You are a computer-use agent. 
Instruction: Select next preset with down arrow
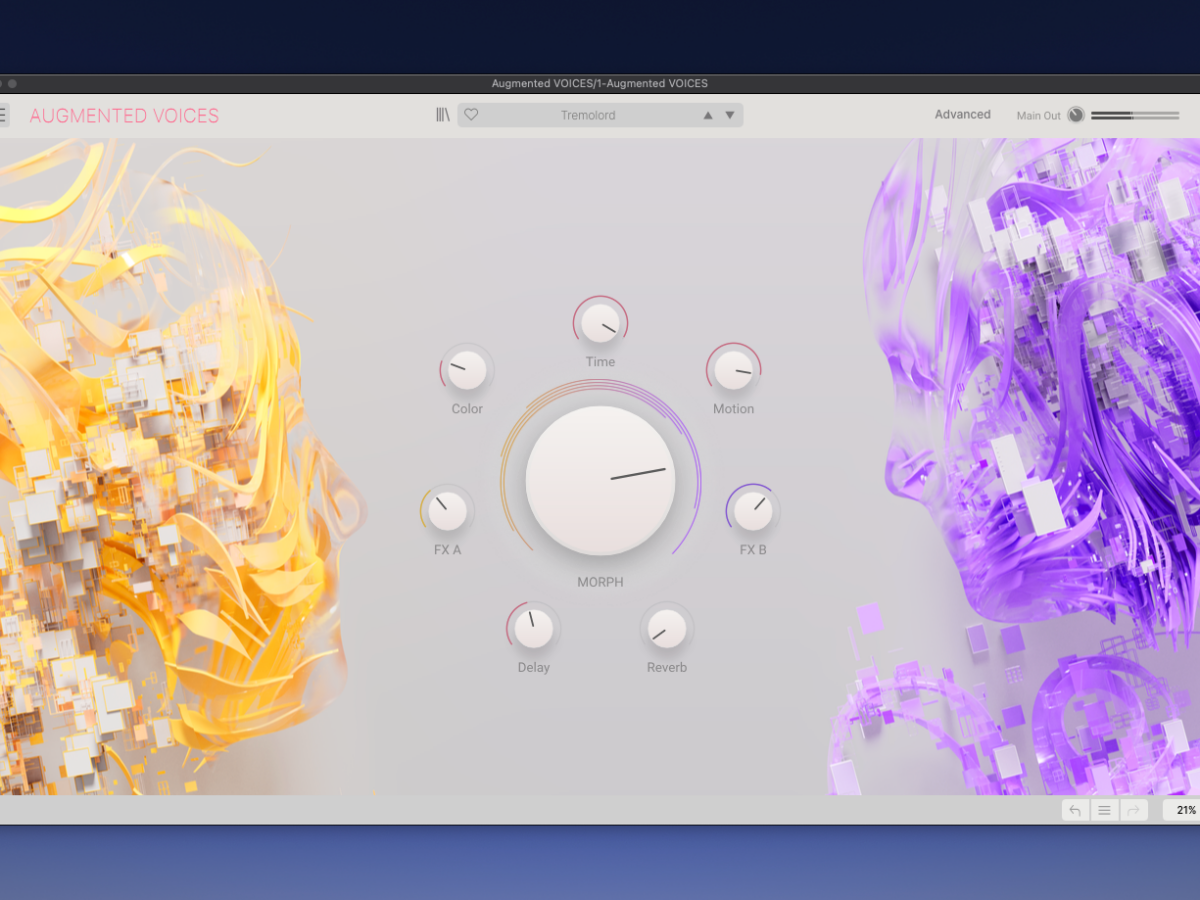[x=730, y=115]
